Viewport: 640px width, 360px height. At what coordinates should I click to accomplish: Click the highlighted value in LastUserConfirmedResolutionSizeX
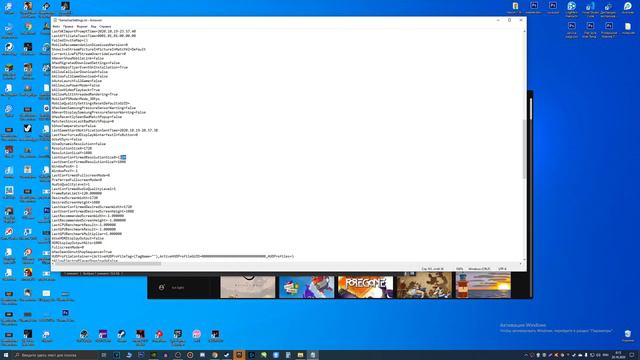pyautogui.click(x=123, y=157)
